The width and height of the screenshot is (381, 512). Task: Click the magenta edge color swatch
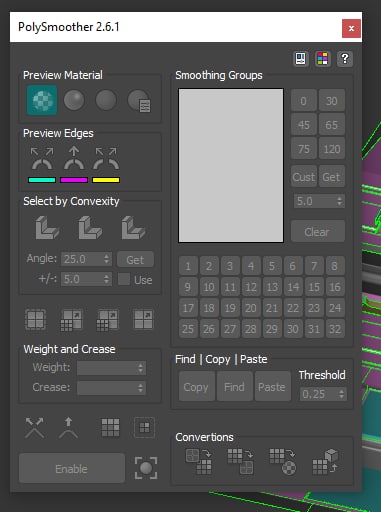[74, 180]
